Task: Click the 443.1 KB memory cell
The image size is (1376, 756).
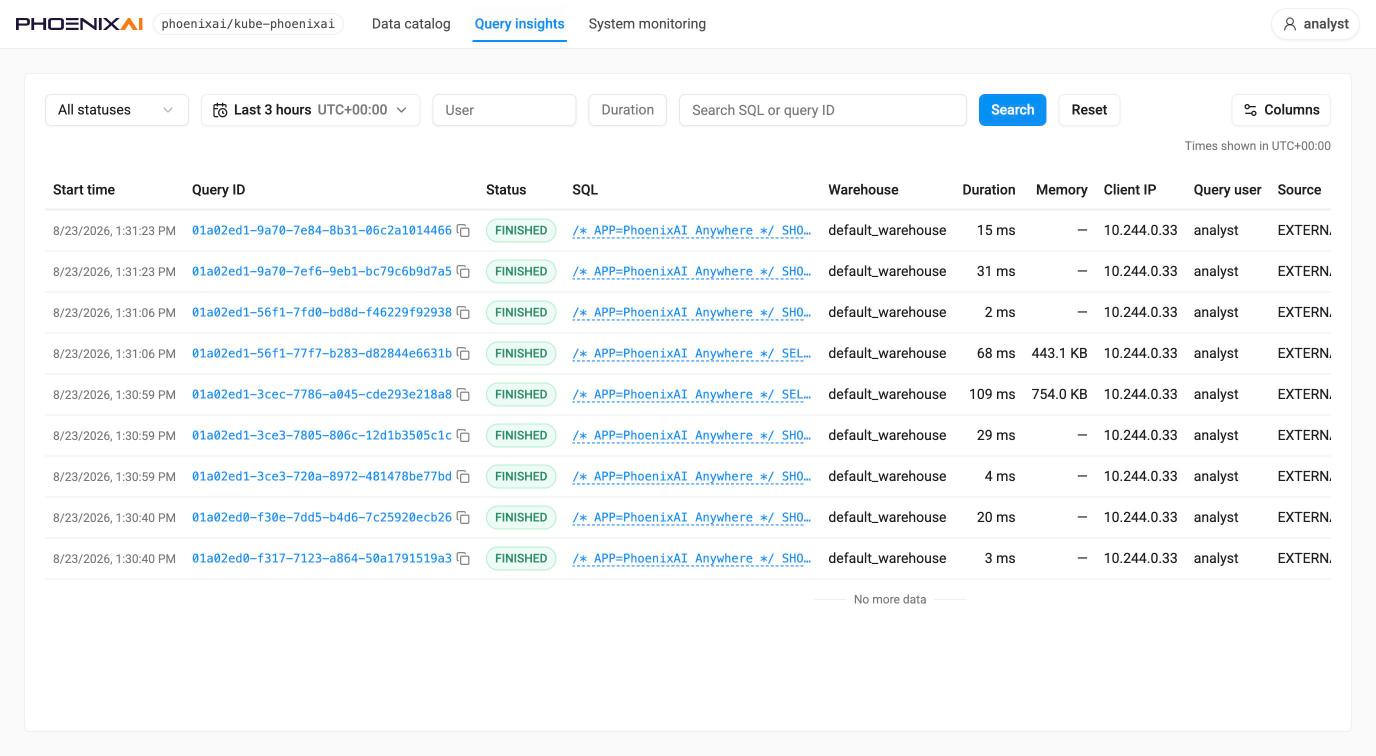Action: point(1059,354)
